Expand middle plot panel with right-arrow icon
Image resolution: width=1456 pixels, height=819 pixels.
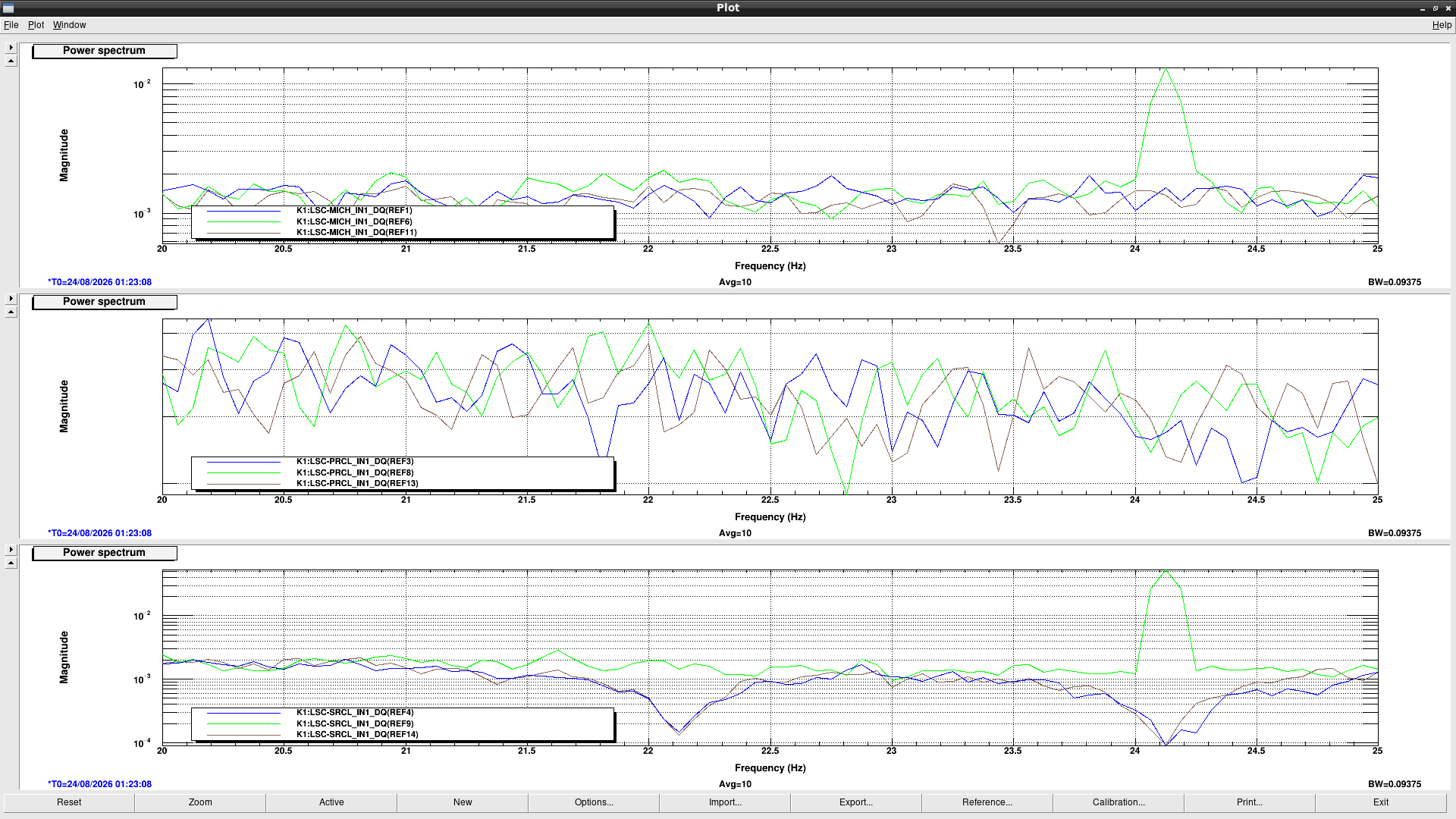point(11,298)
